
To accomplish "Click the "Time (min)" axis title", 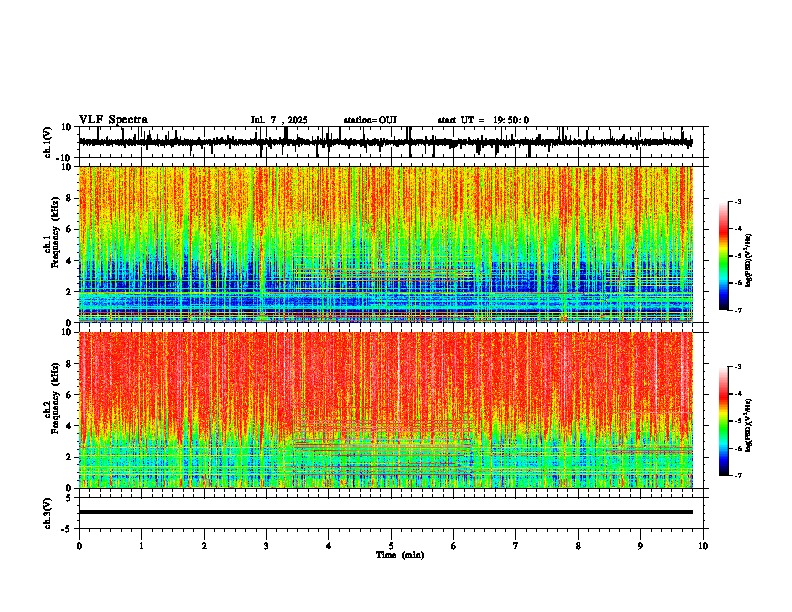I will 400,555.
